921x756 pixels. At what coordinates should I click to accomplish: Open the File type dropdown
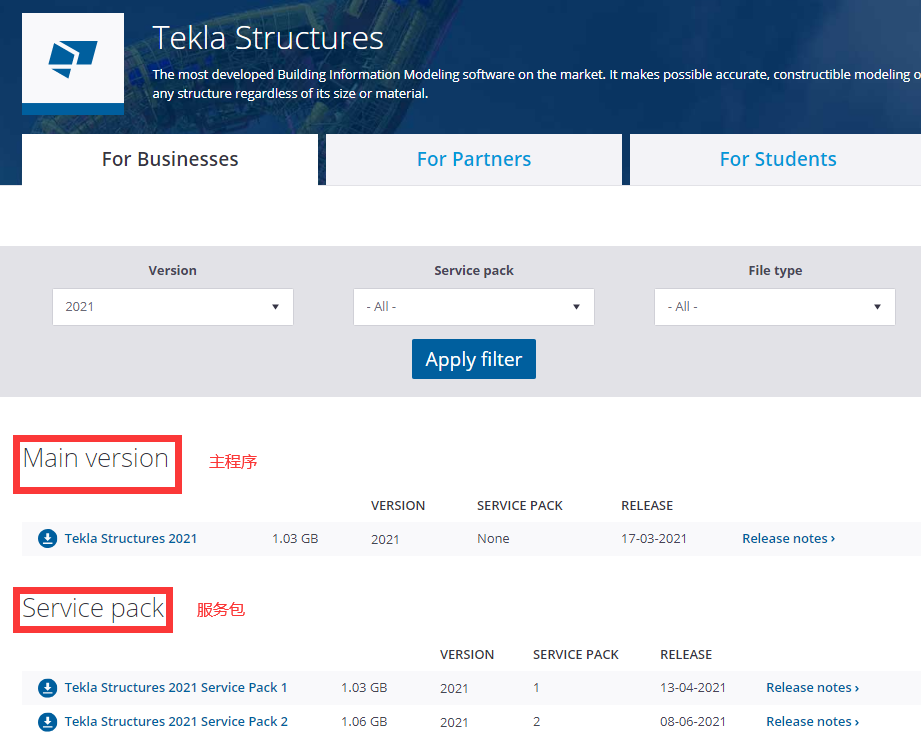pos(774,306)
